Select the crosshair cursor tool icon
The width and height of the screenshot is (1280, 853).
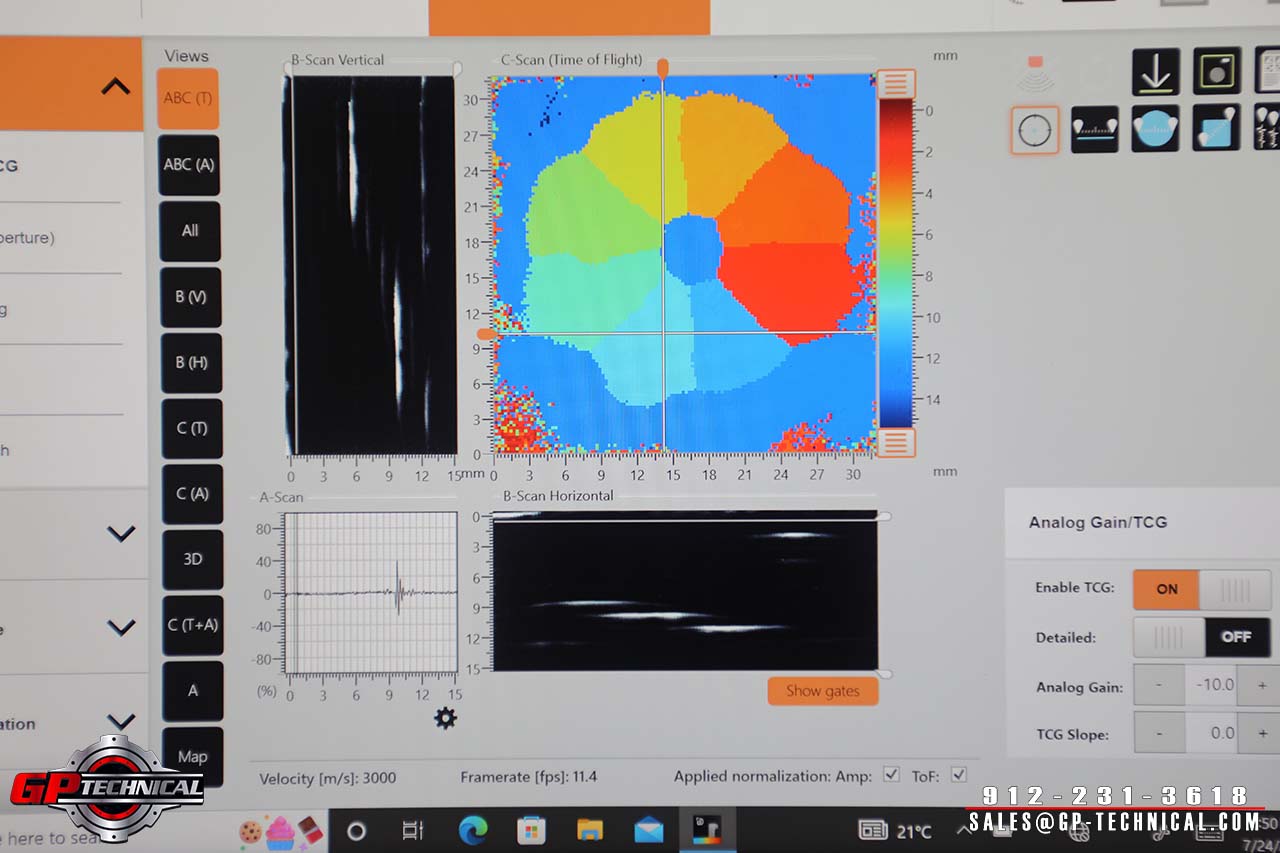(x=1034, y=130)
